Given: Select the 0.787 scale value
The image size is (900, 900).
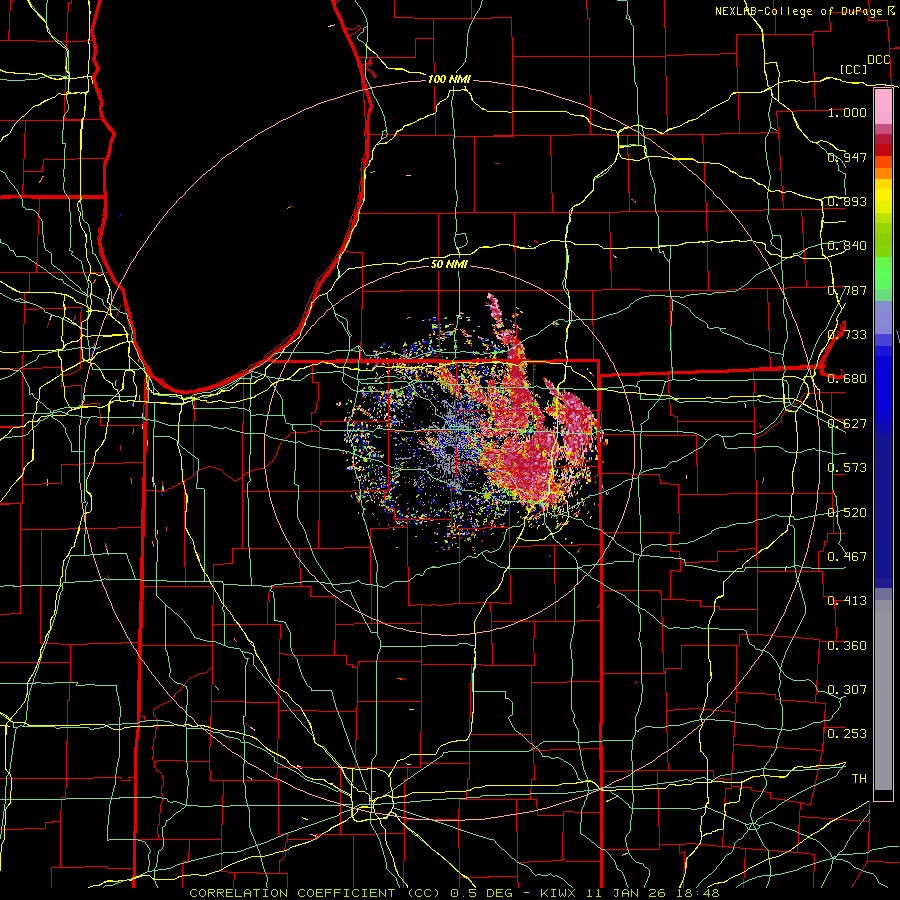Looking at the screenshot, I should [x=847, y=290].
